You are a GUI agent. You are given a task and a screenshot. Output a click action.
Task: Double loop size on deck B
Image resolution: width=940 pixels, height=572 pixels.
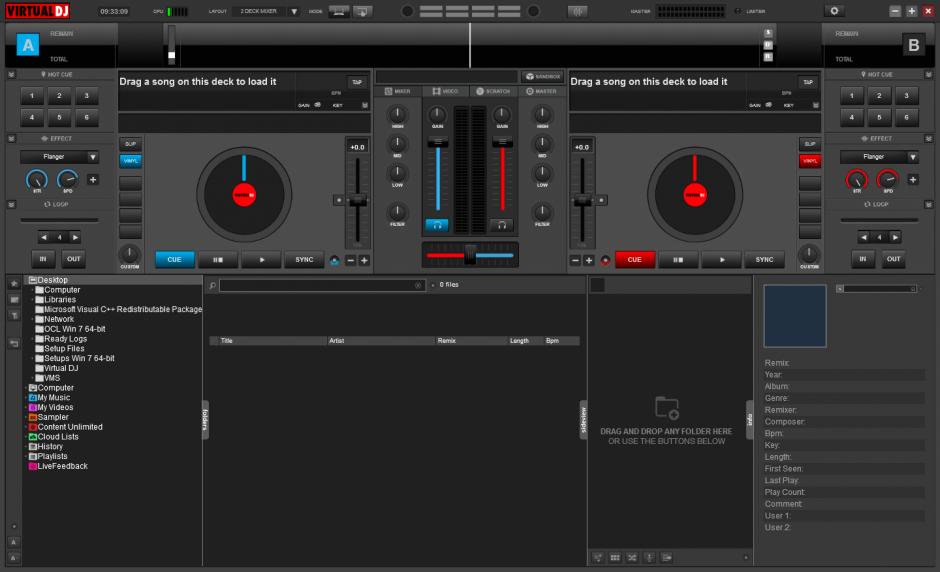click(895, 237)
